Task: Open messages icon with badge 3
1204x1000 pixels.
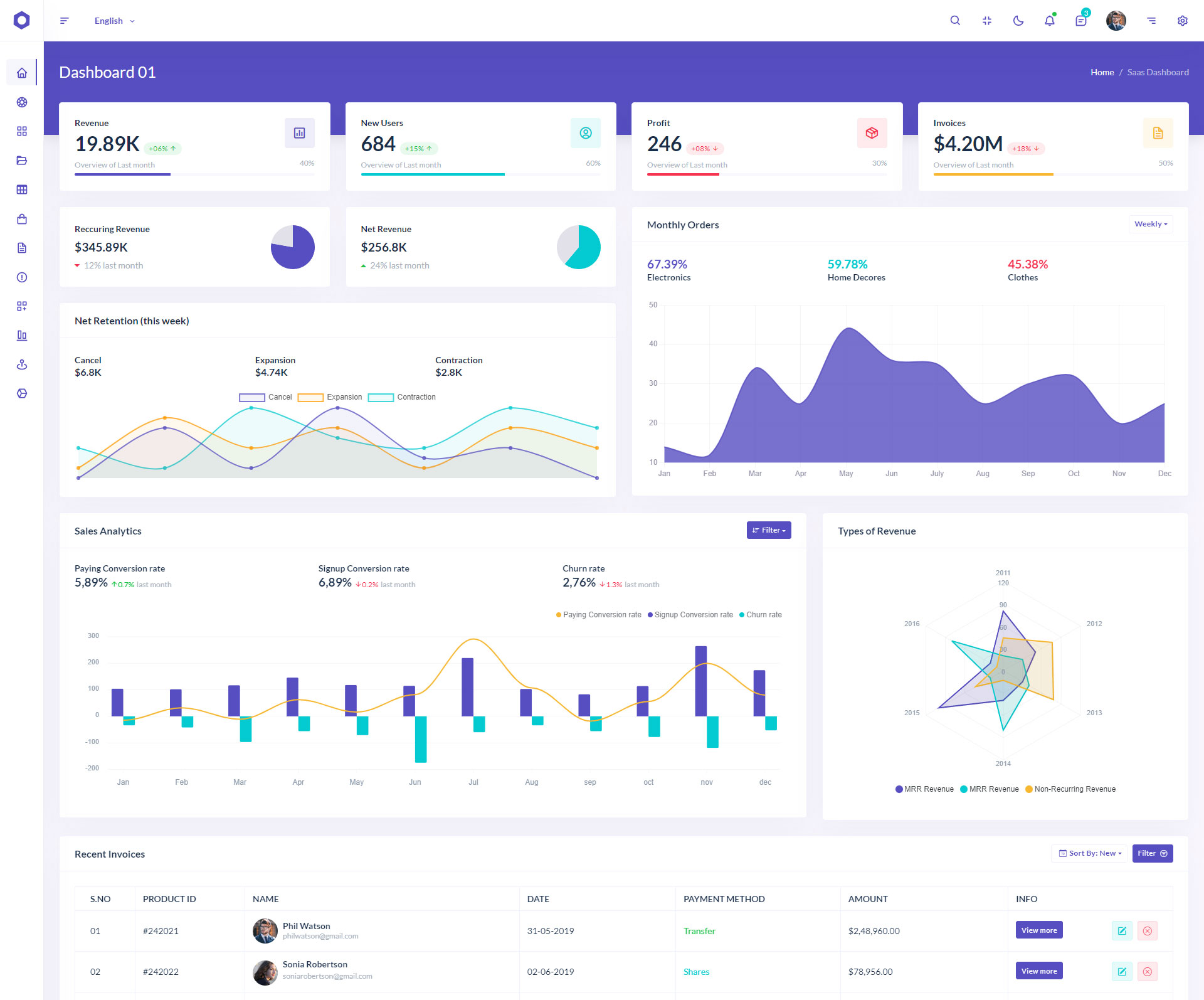Action: [x=1081, y=21]
